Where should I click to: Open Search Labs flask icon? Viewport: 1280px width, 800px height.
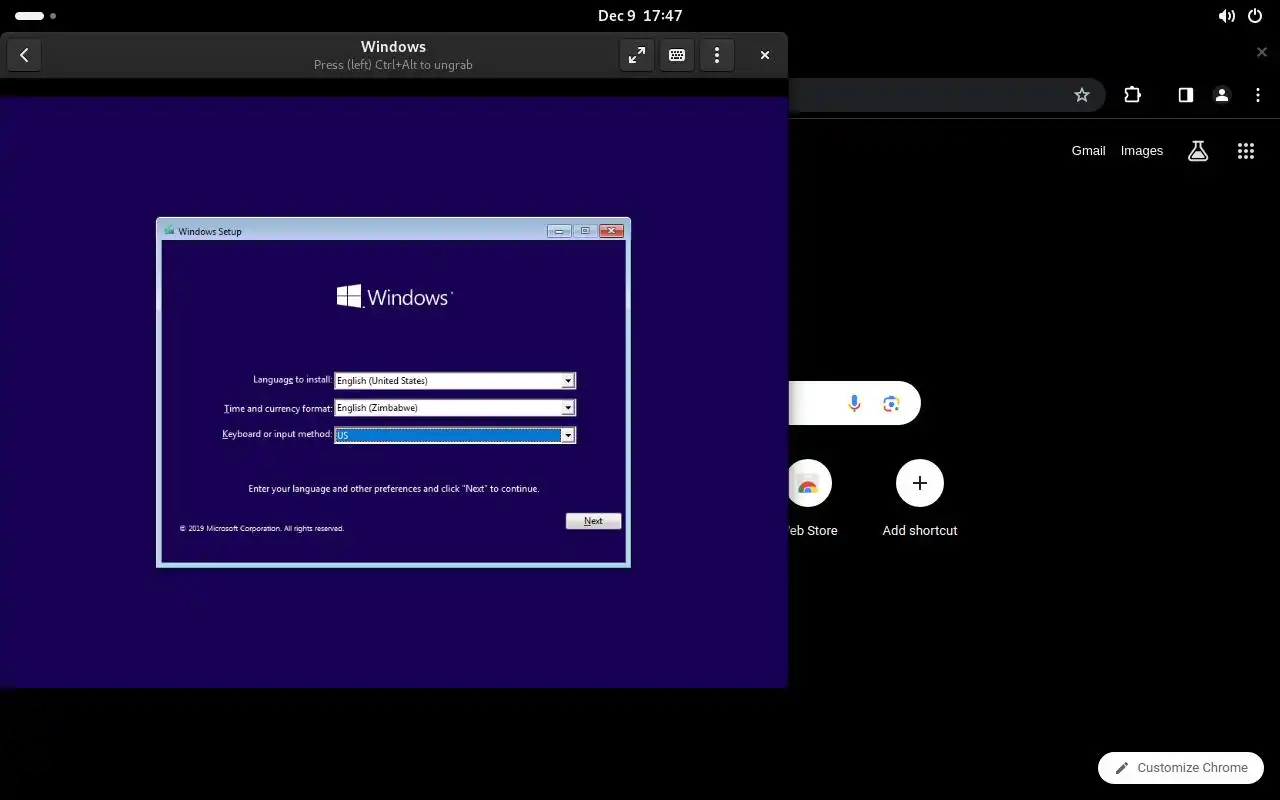coord(1198,151)
